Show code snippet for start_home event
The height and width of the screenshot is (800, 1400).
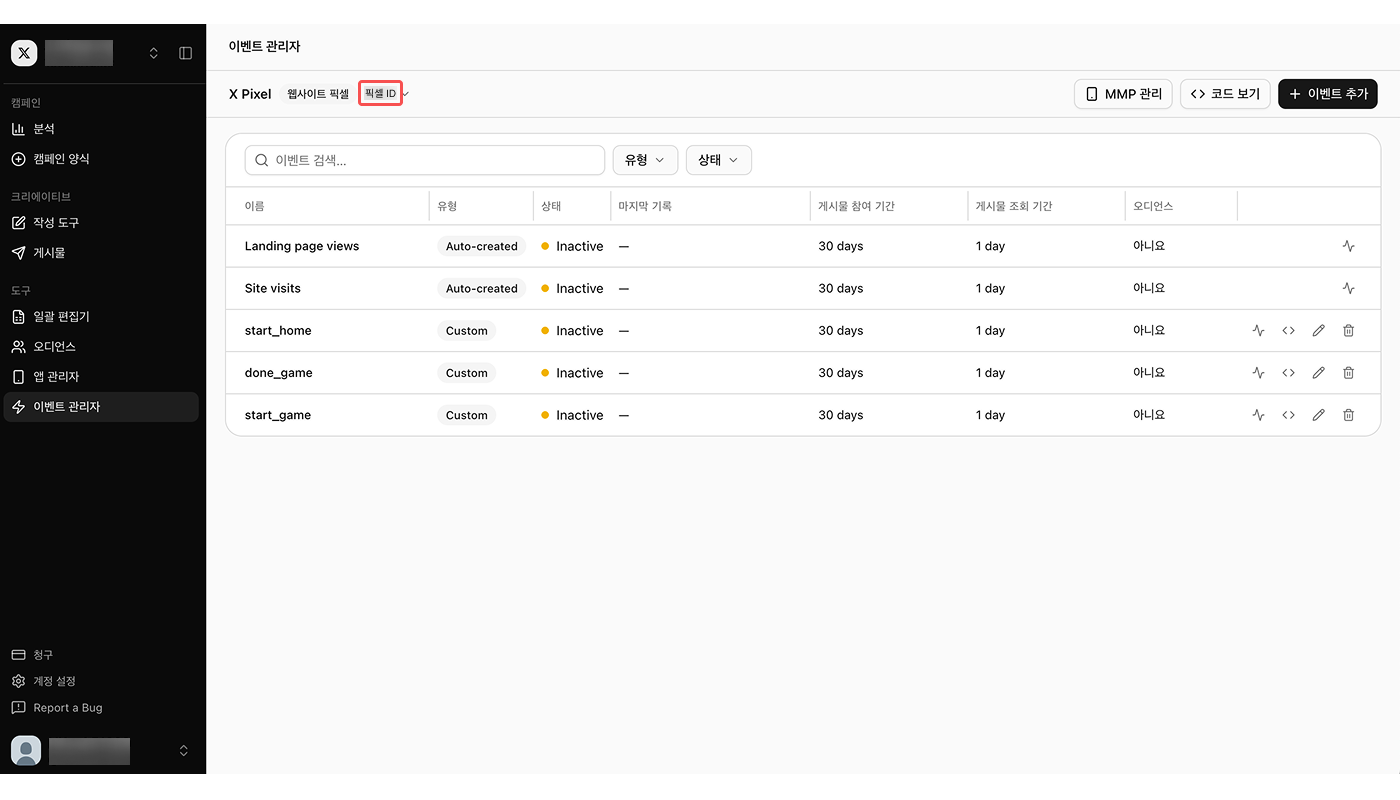click(x=1288, y=330)
